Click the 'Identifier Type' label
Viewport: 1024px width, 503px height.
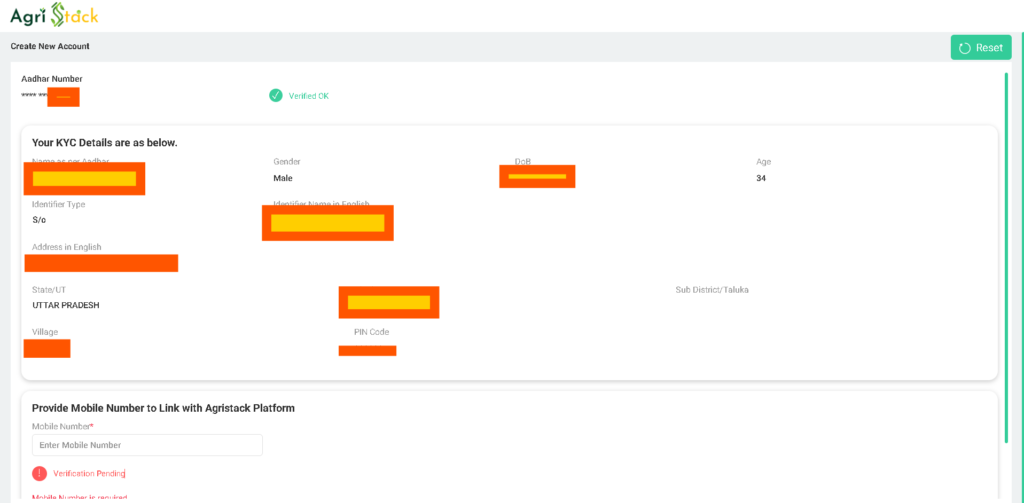pos(59,204)
